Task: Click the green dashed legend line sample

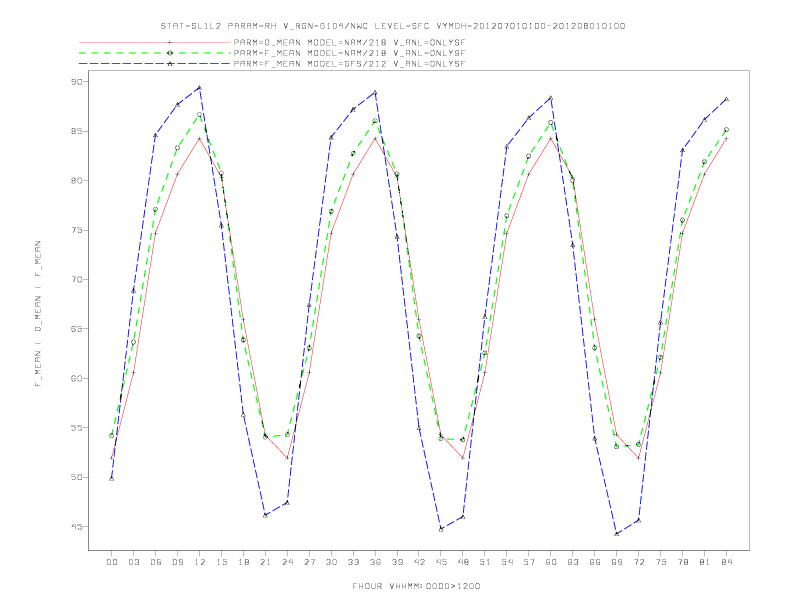Action: [x=155, y=53]
